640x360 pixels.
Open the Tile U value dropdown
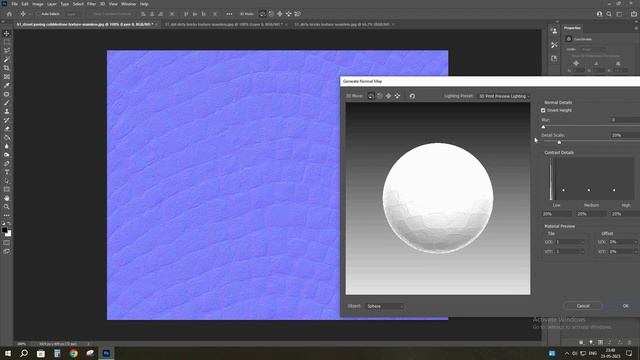(x=570, y=242)
